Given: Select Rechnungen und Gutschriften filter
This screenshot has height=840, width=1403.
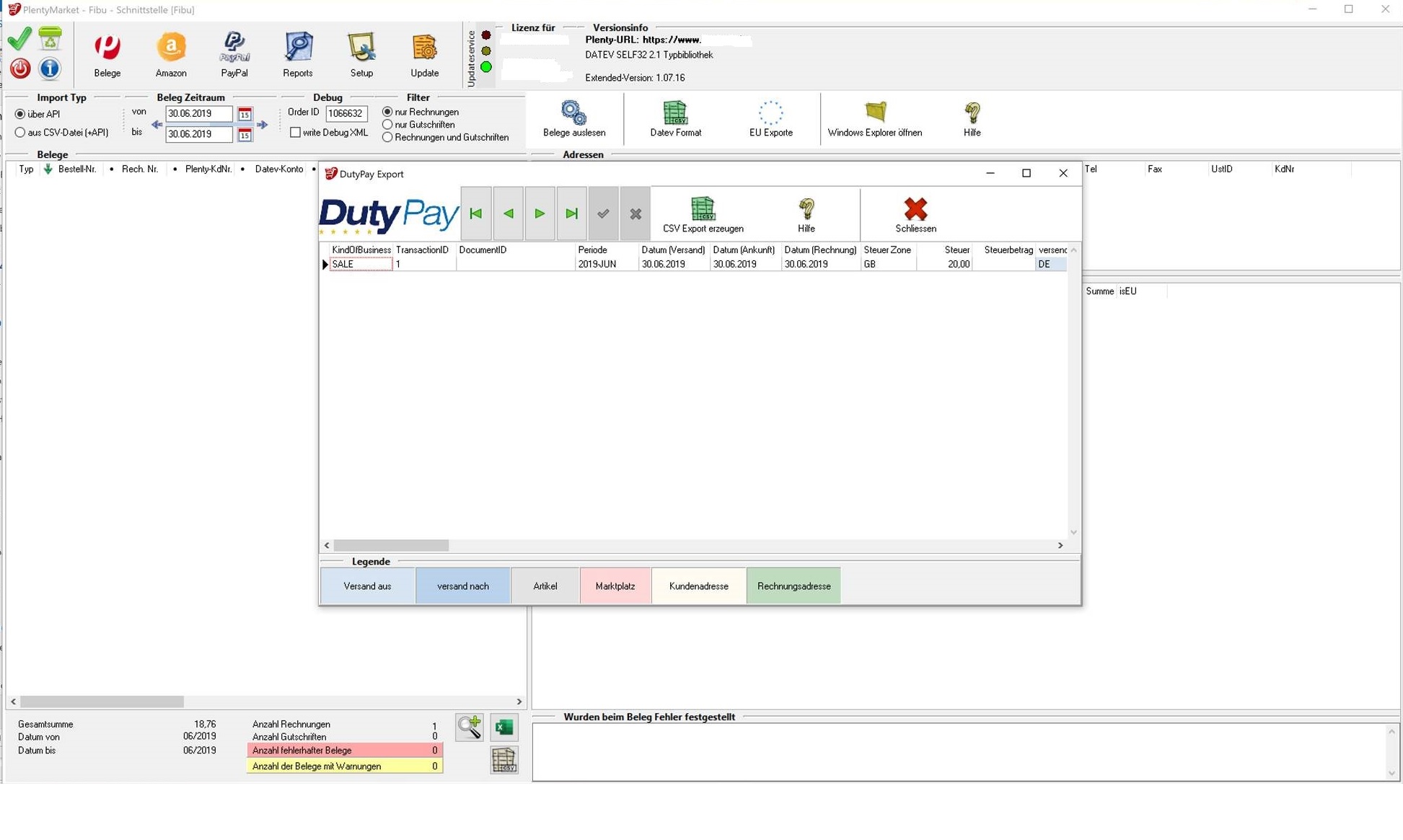Looking at the screenshot, I should pyautogui.click(x=388, y=137).
